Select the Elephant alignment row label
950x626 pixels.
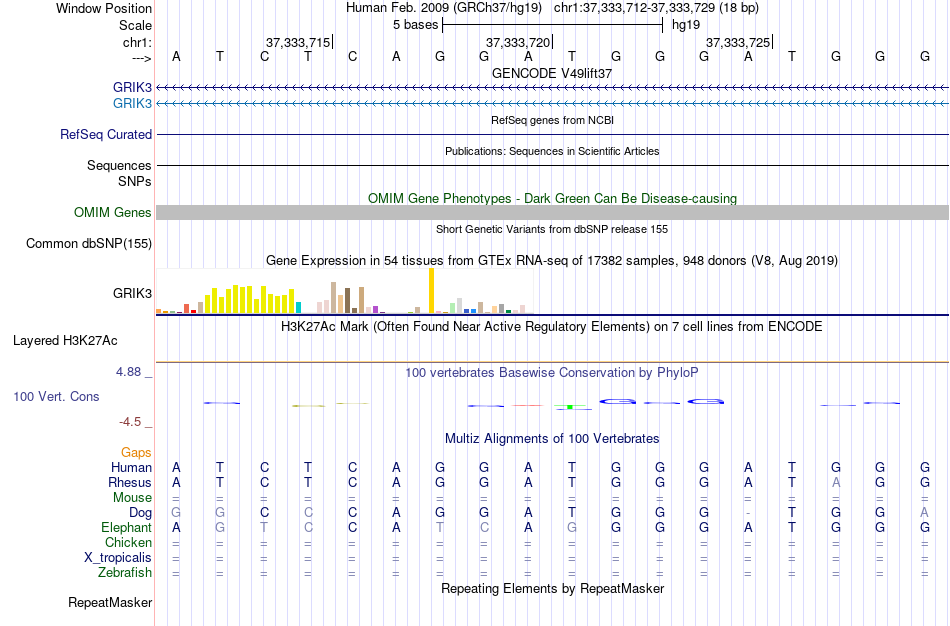[127, 527]
